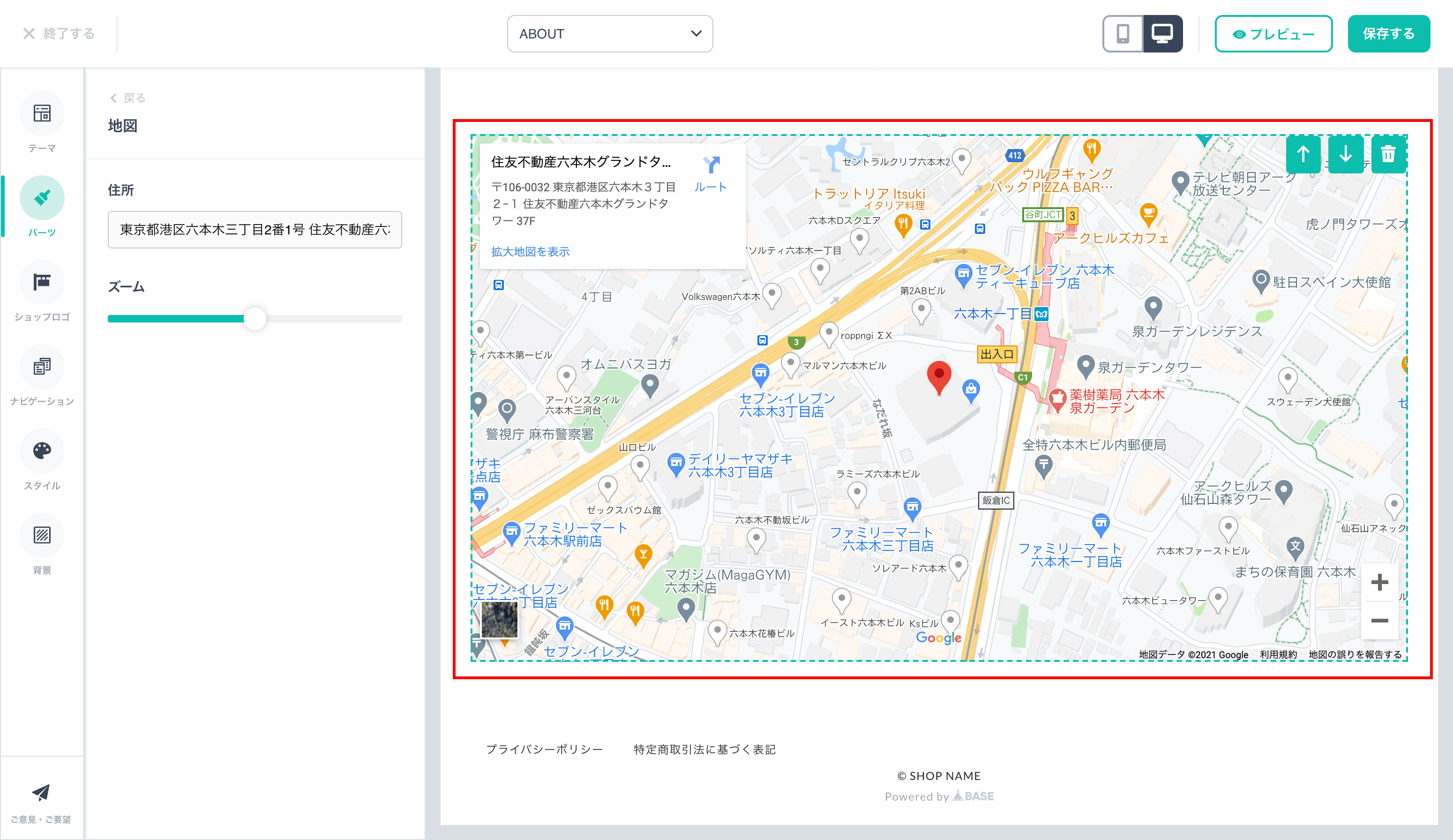
Task: Click the ルート directions icon on map card
Action: pos(711,174)
